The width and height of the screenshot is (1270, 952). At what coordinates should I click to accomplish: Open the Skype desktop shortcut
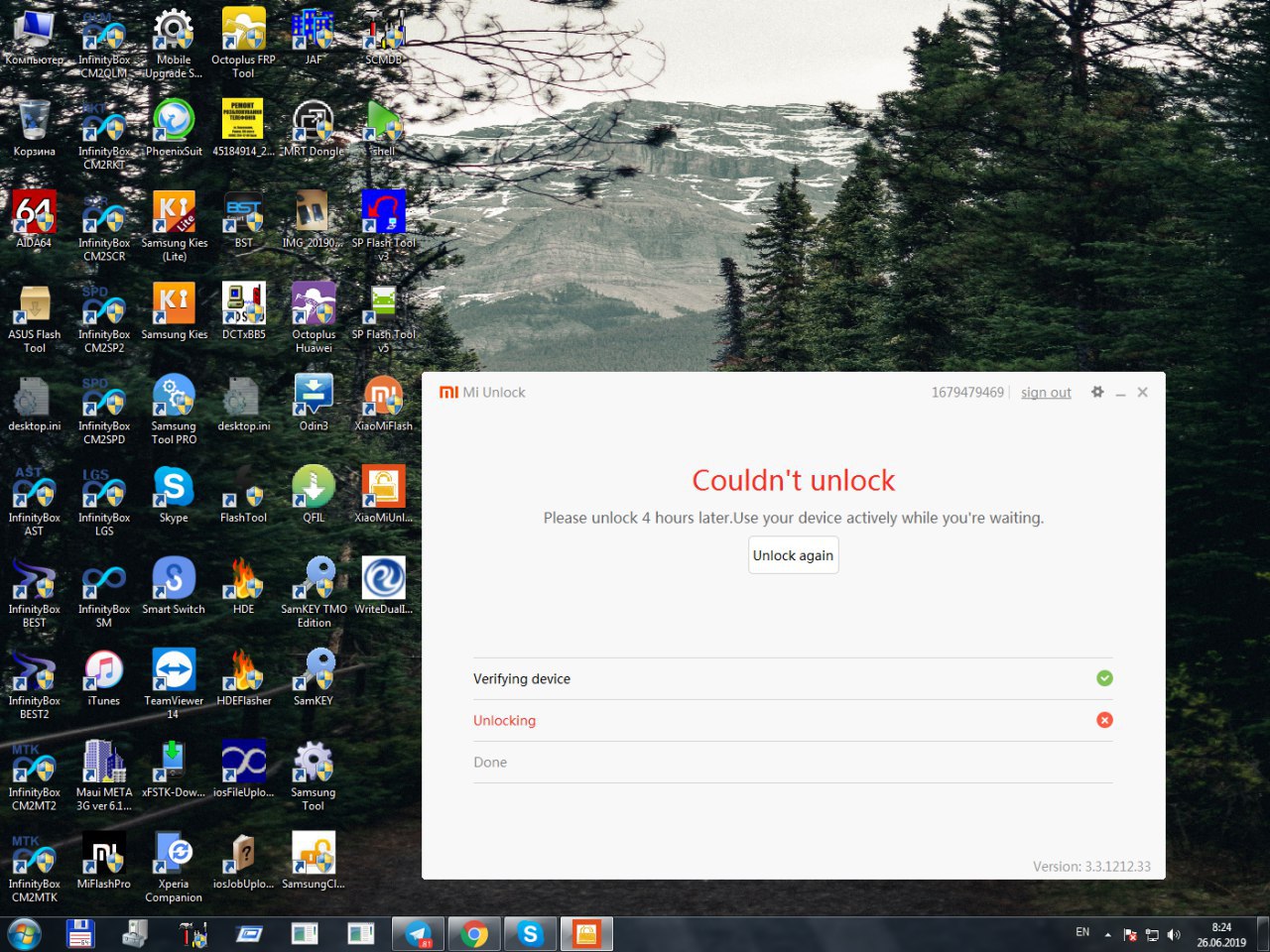point(174,495)
